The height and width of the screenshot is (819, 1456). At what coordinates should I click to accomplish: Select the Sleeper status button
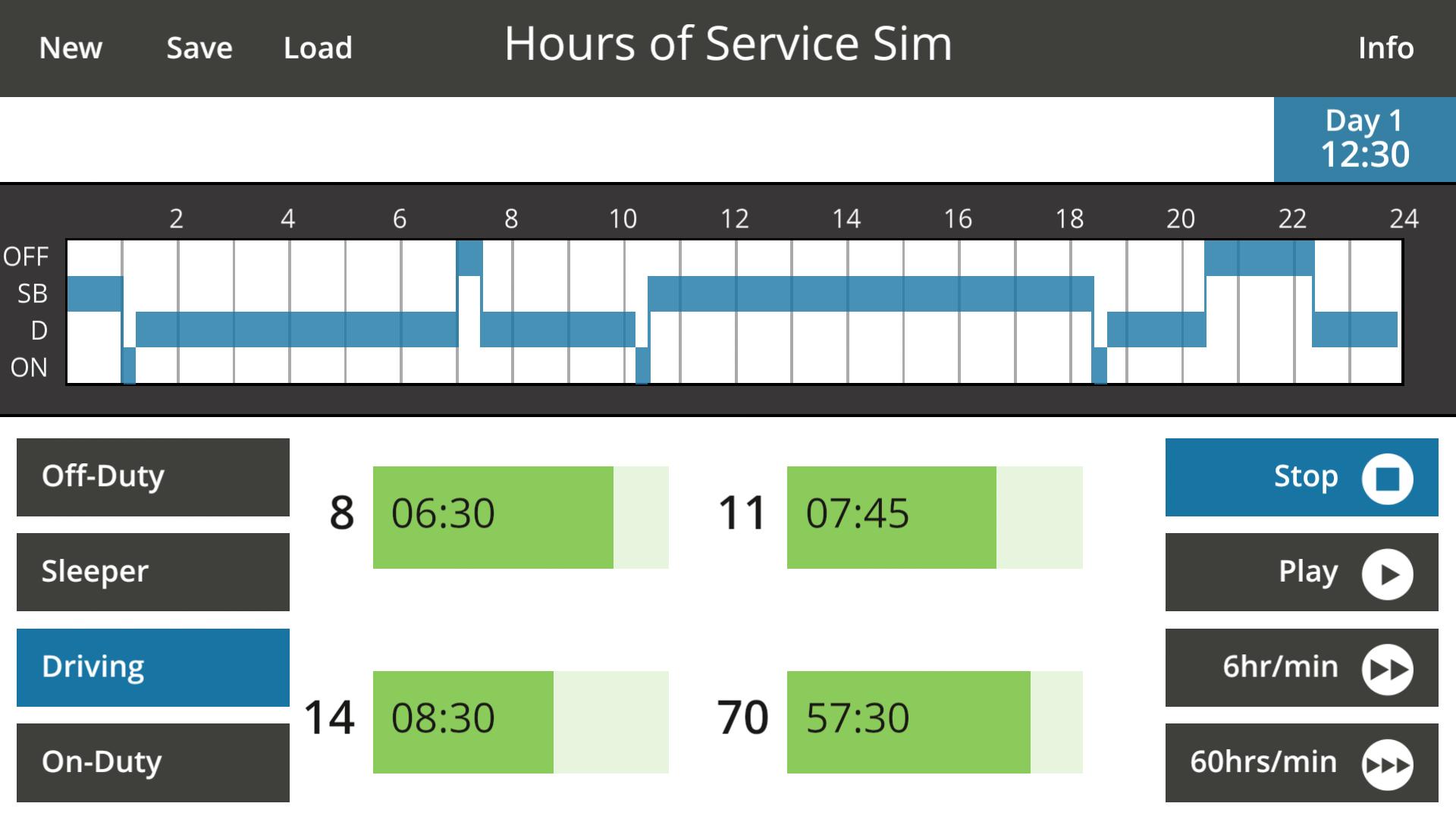click(152, 572)
